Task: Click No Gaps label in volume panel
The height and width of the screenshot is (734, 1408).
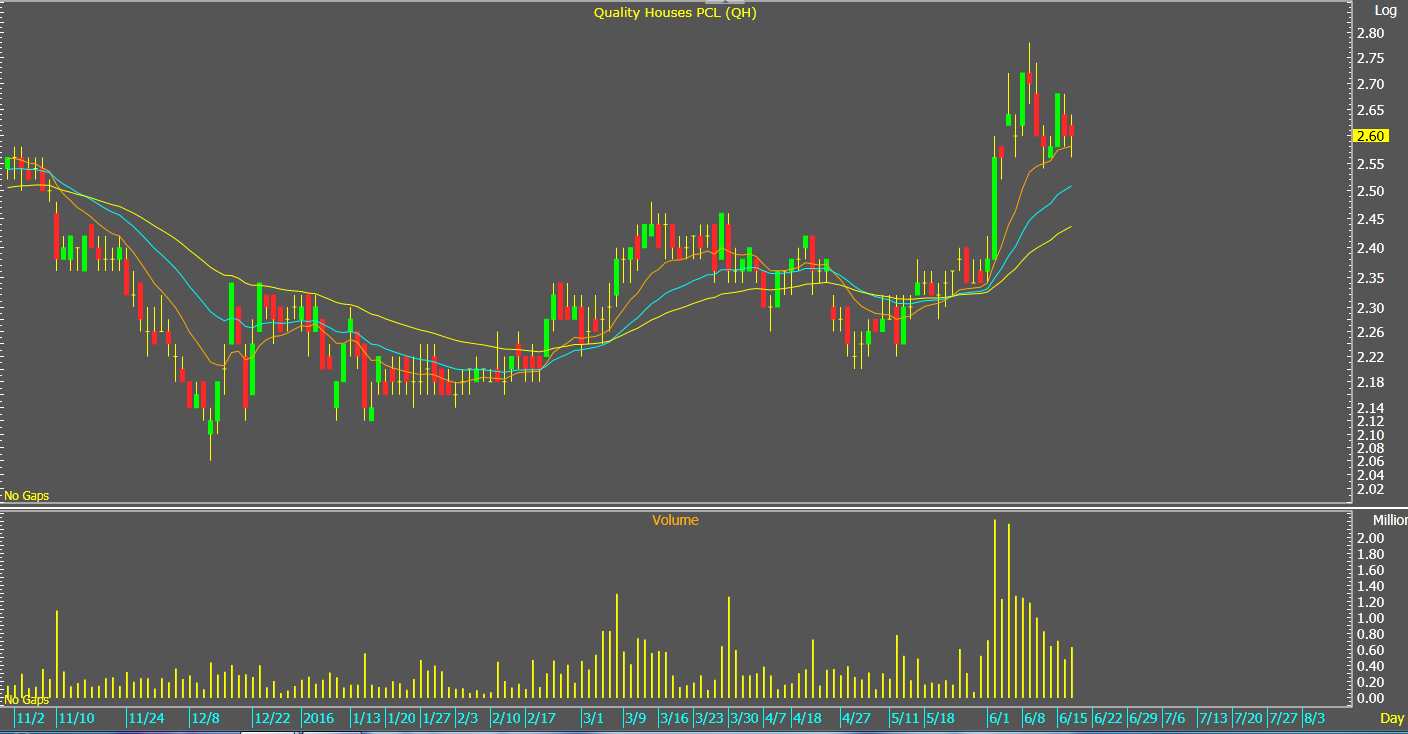Action: pos(27,700)
